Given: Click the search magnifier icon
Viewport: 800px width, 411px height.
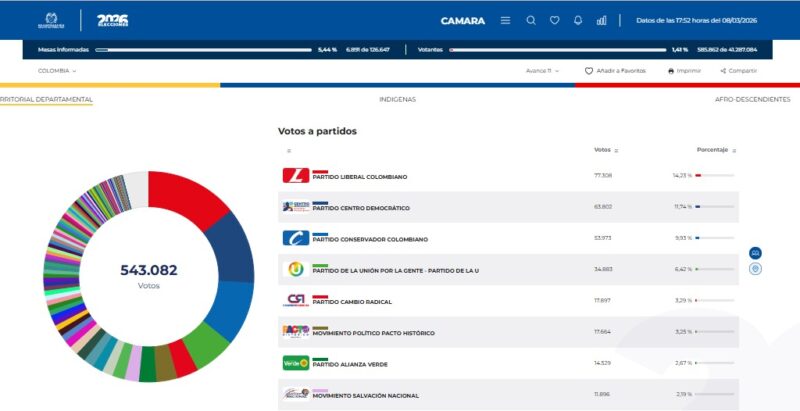Looking at the screenshot, I should [x=531, y=20].
